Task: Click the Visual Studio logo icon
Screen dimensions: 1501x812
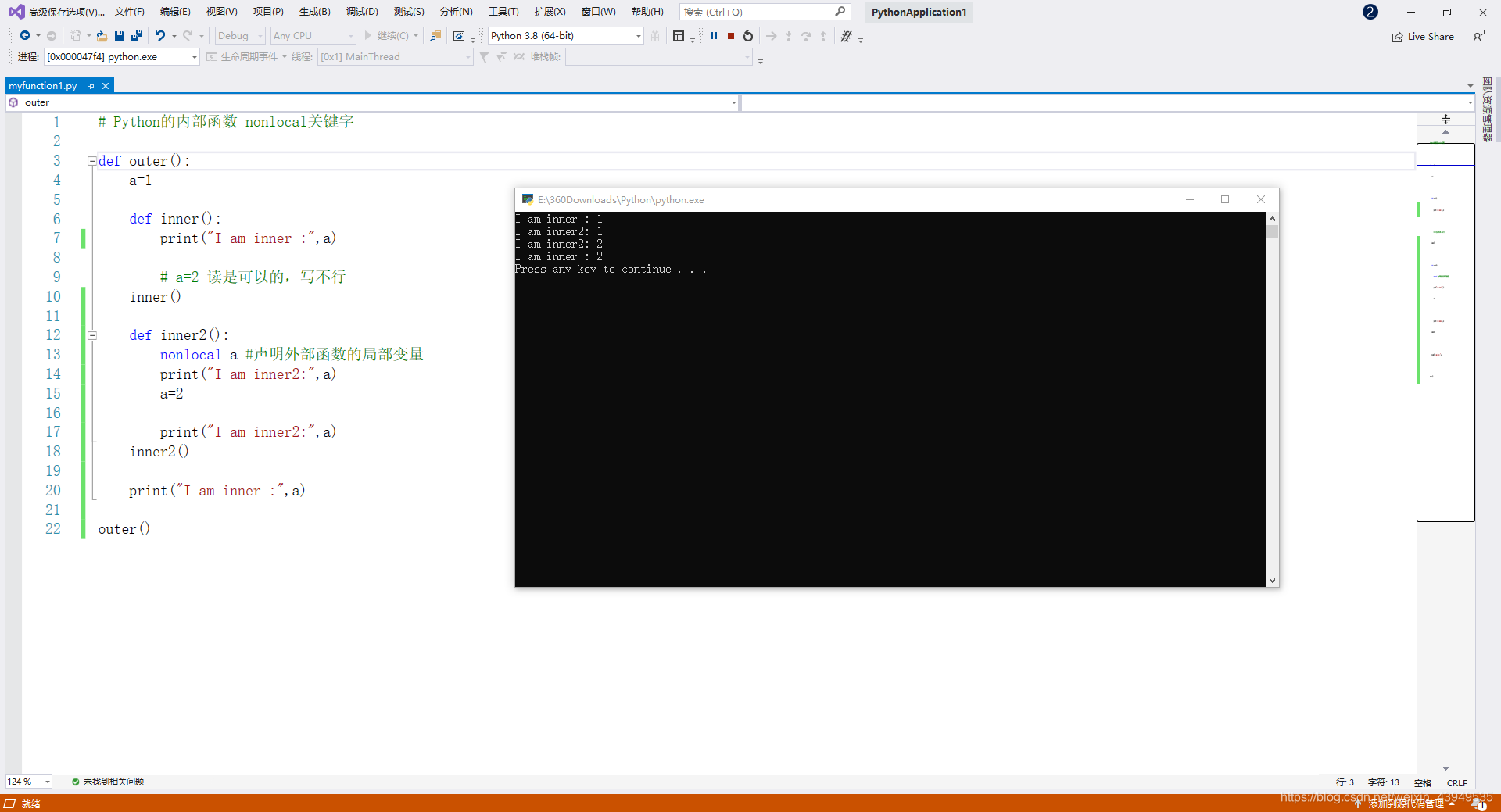Action: [x=16, y=12]
